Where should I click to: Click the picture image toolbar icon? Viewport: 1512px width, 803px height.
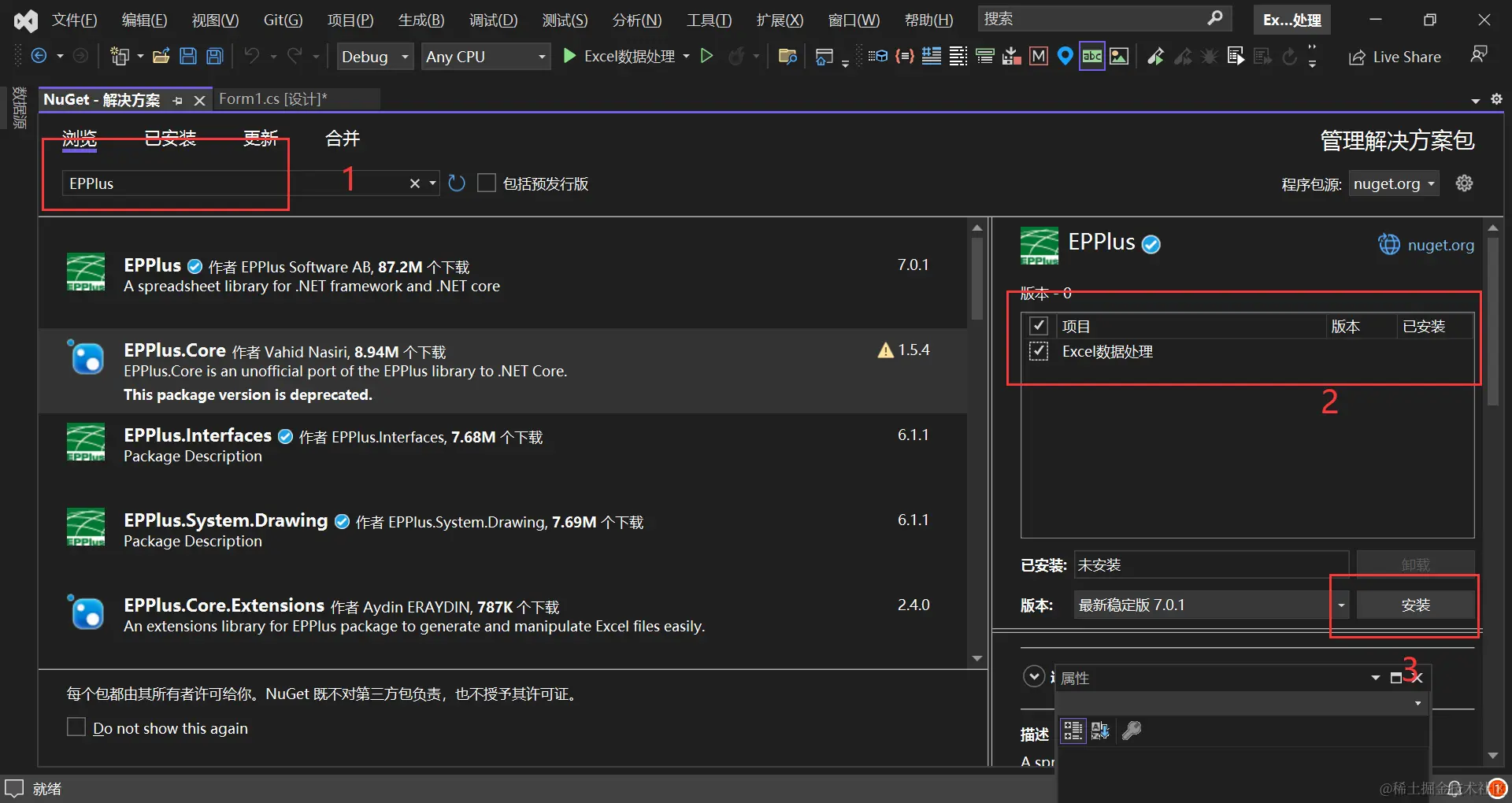1119,56
